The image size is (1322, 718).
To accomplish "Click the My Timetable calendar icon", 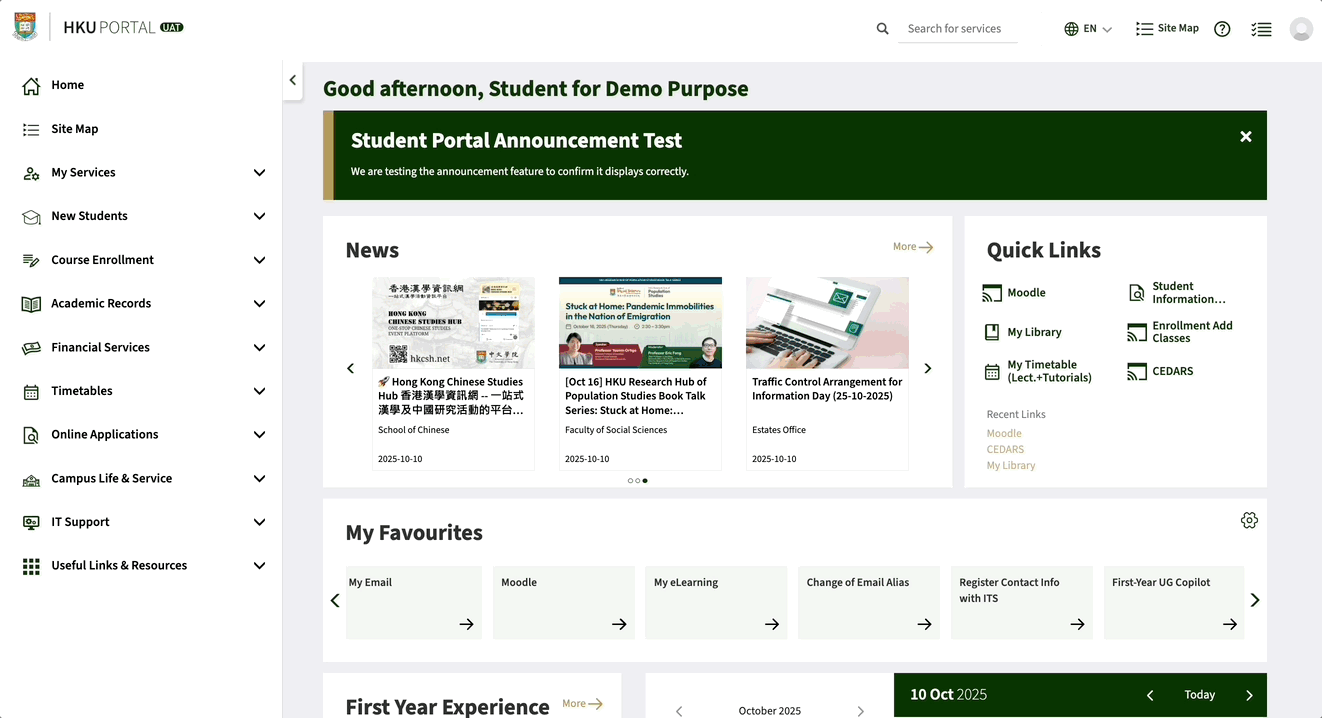I will (x=992, y=372).
